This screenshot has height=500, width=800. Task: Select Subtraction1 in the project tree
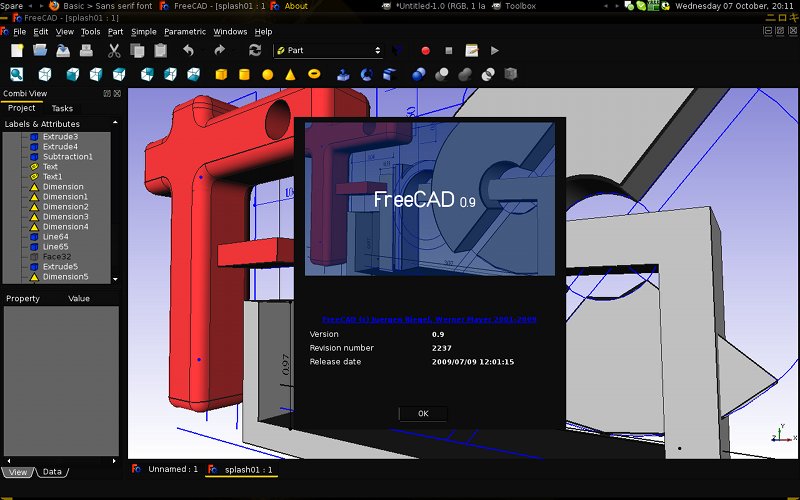(67, 157)
